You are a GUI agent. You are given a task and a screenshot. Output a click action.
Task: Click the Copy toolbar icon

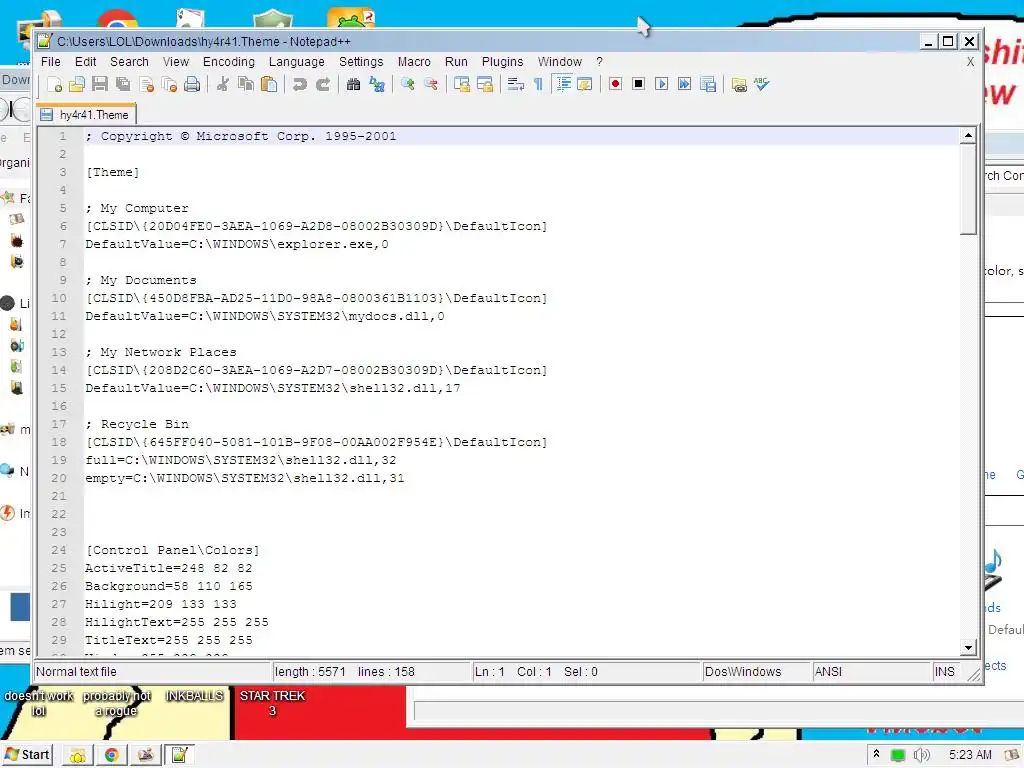[246, 84]
